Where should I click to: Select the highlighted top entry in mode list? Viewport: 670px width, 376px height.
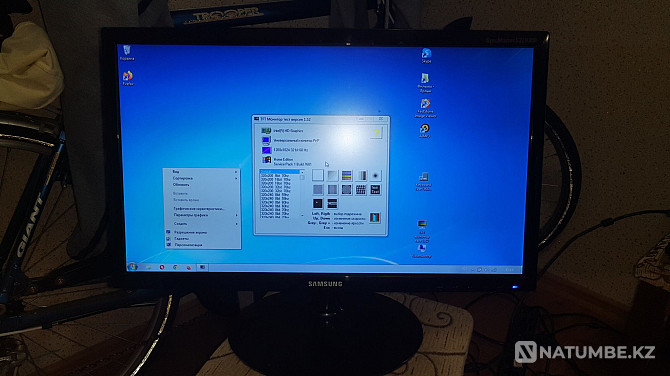[280, 172]
